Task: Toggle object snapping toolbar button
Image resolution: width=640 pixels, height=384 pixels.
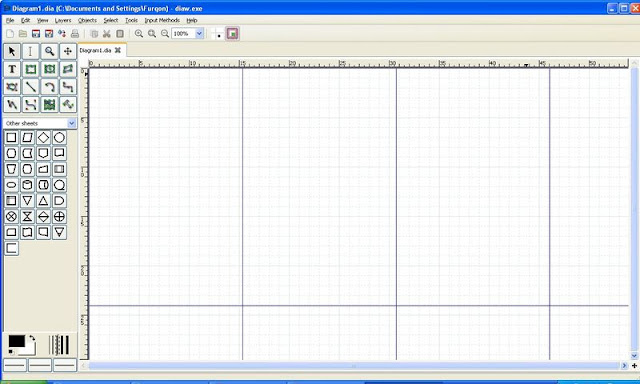Action: coord(232,33)
